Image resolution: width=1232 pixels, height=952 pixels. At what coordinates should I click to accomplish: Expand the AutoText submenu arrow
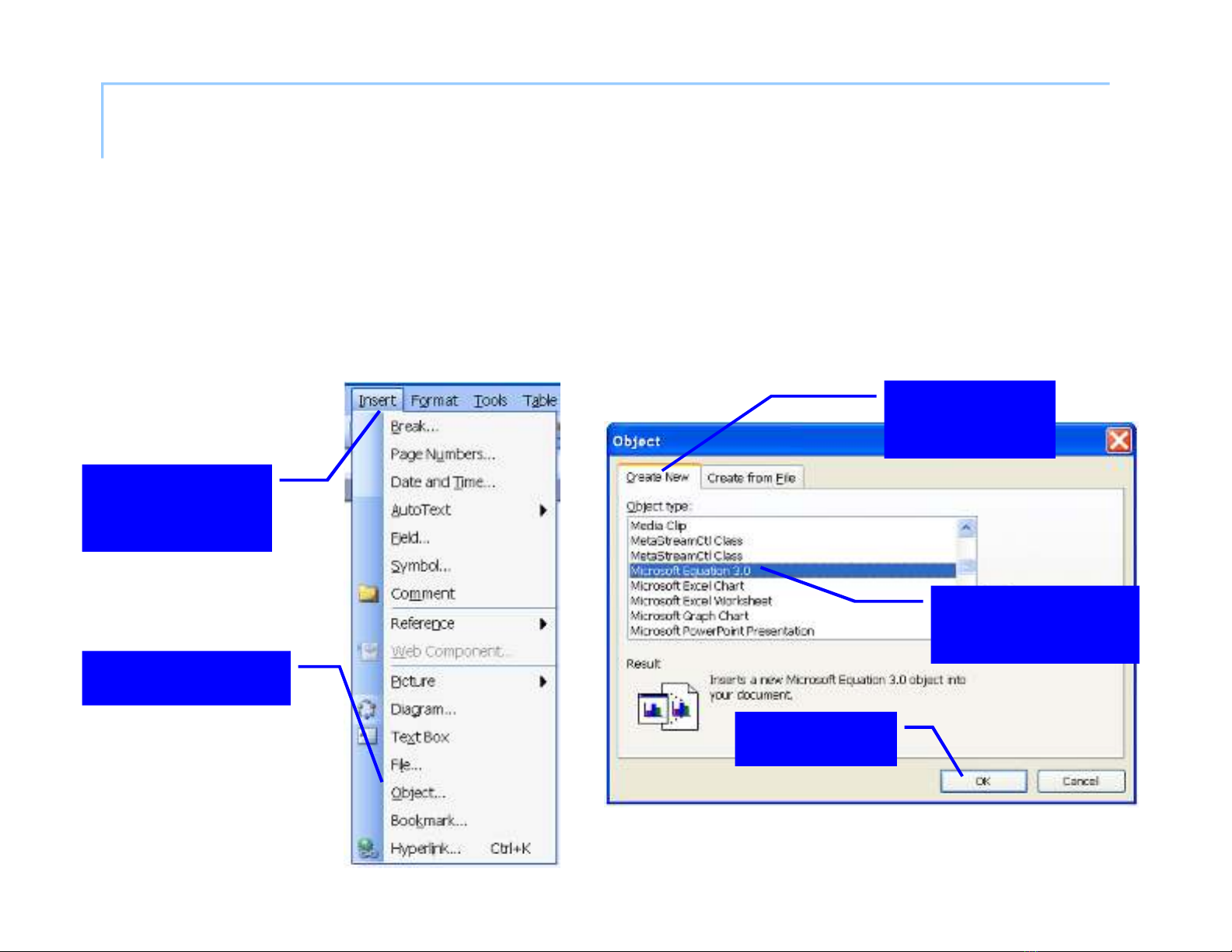543,511
